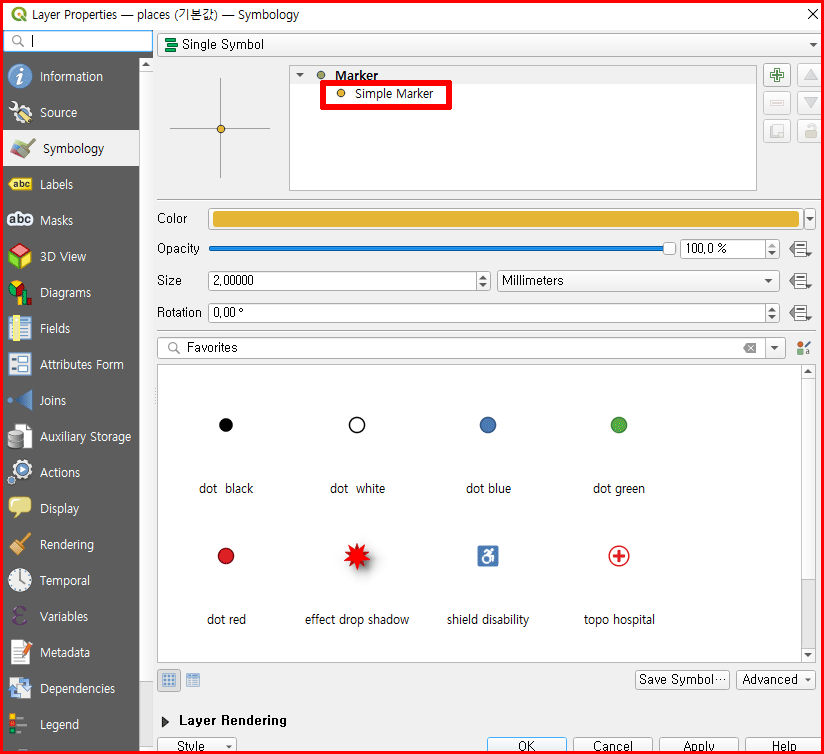Open data-defined override for Rotation

coord(800,313)
